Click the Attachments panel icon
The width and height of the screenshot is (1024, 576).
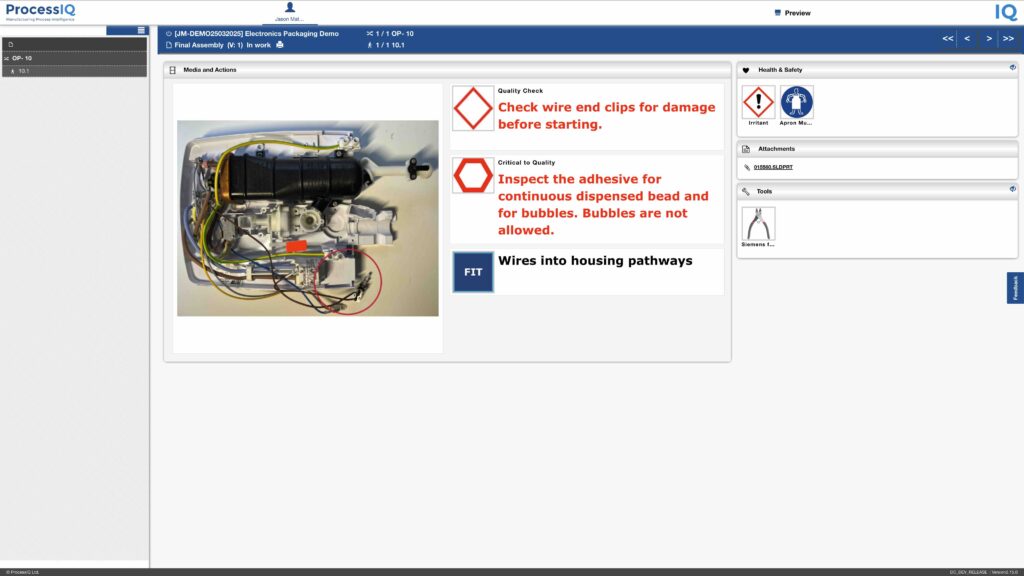(746, 149)
